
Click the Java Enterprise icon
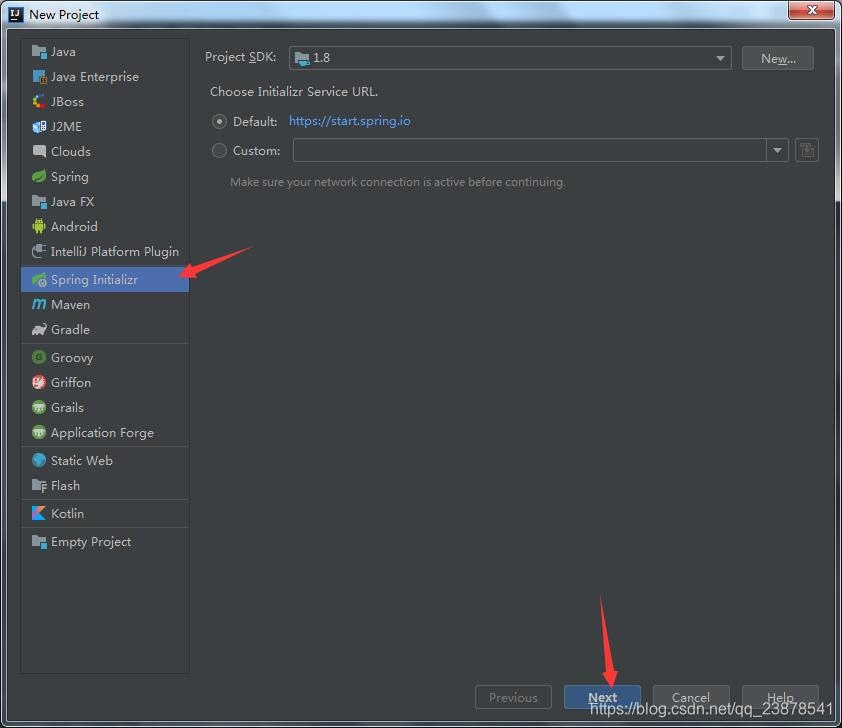(39, 77)
